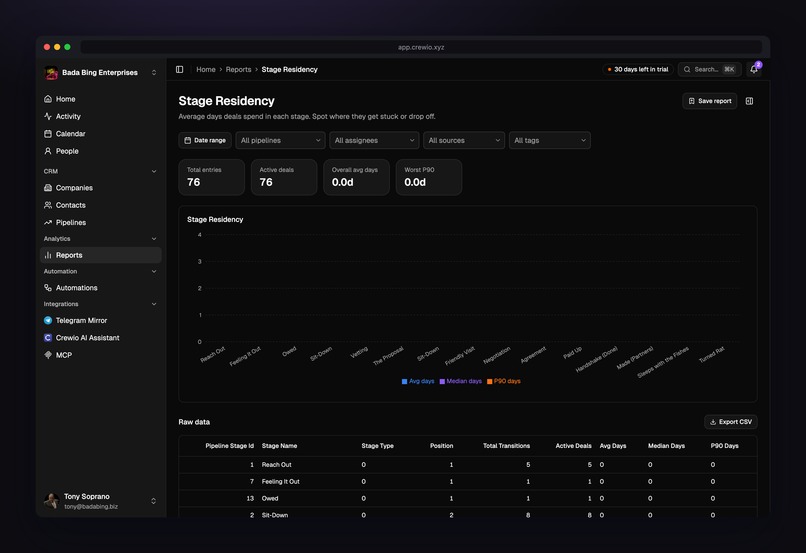Open the All tags dropdown
806x553 pixels.
pyautogui.click(x=549, y=140)
